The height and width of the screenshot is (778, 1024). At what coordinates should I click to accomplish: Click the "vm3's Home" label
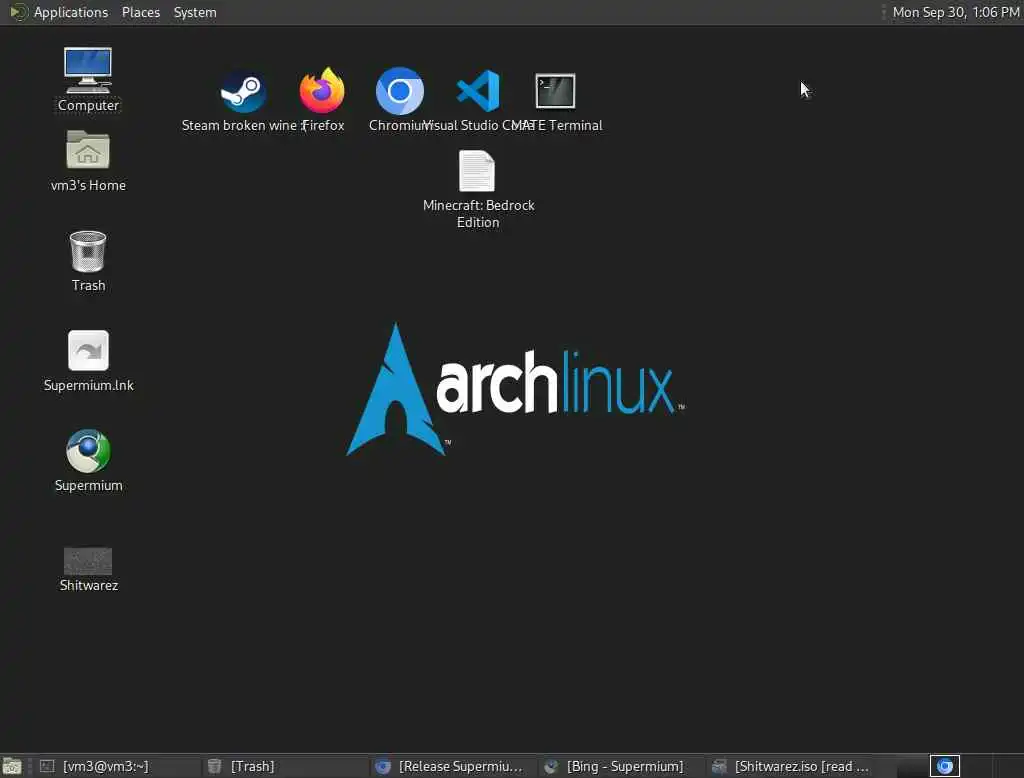(x=88, y=186)
